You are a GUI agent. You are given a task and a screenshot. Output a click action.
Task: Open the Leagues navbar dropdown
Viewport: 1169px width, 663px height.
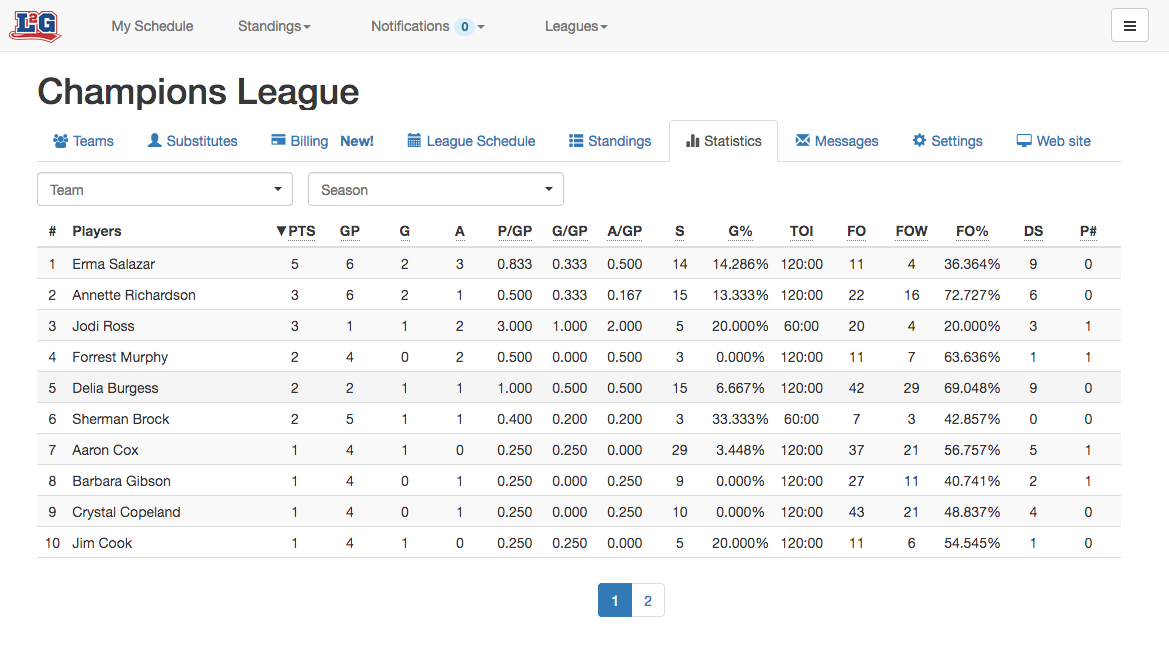pos(576,26)
